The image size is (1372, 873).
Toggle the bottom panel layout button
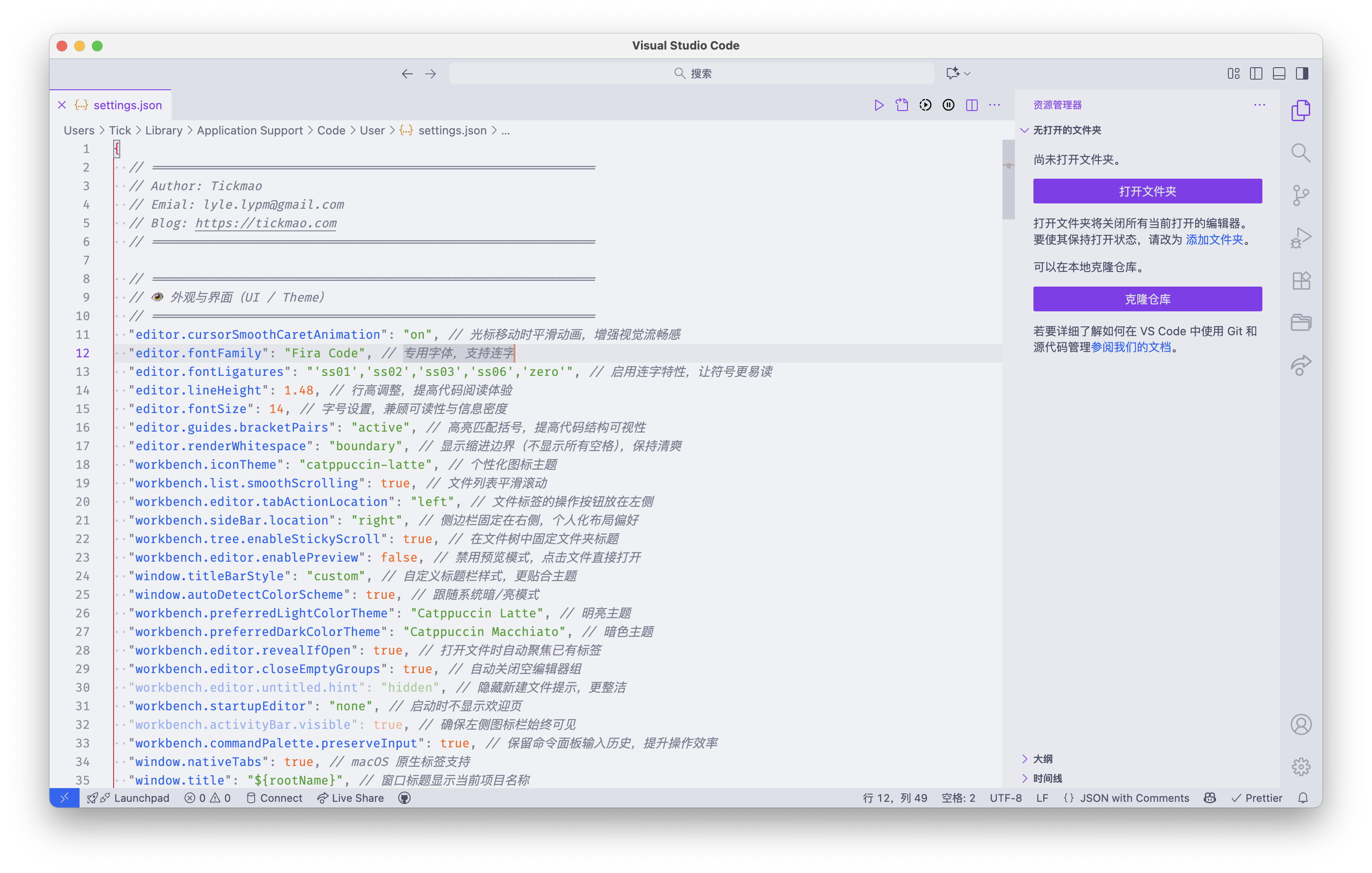click(1279, 73)
